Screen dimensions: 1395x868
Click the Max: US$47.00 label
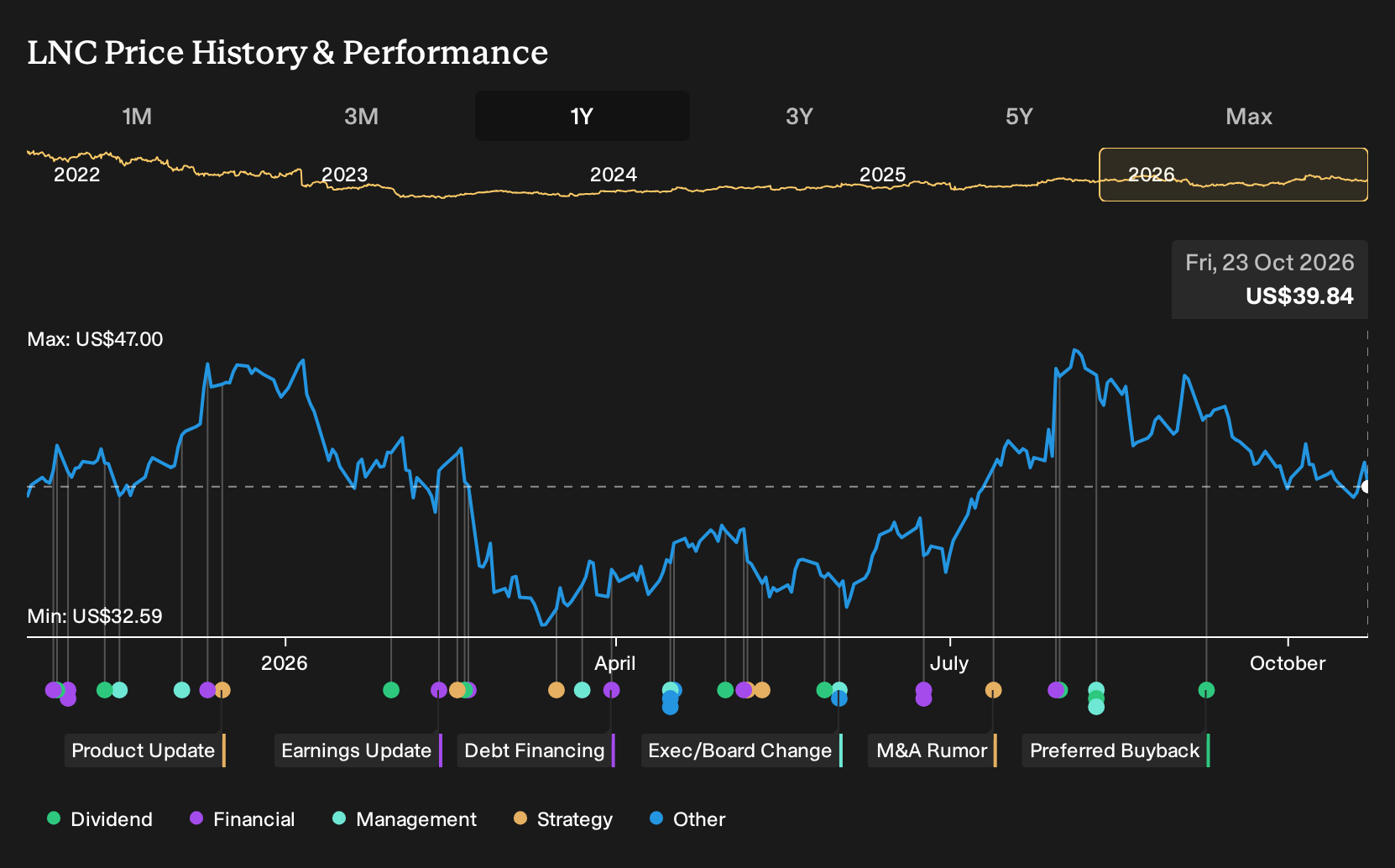coord(95,339)
